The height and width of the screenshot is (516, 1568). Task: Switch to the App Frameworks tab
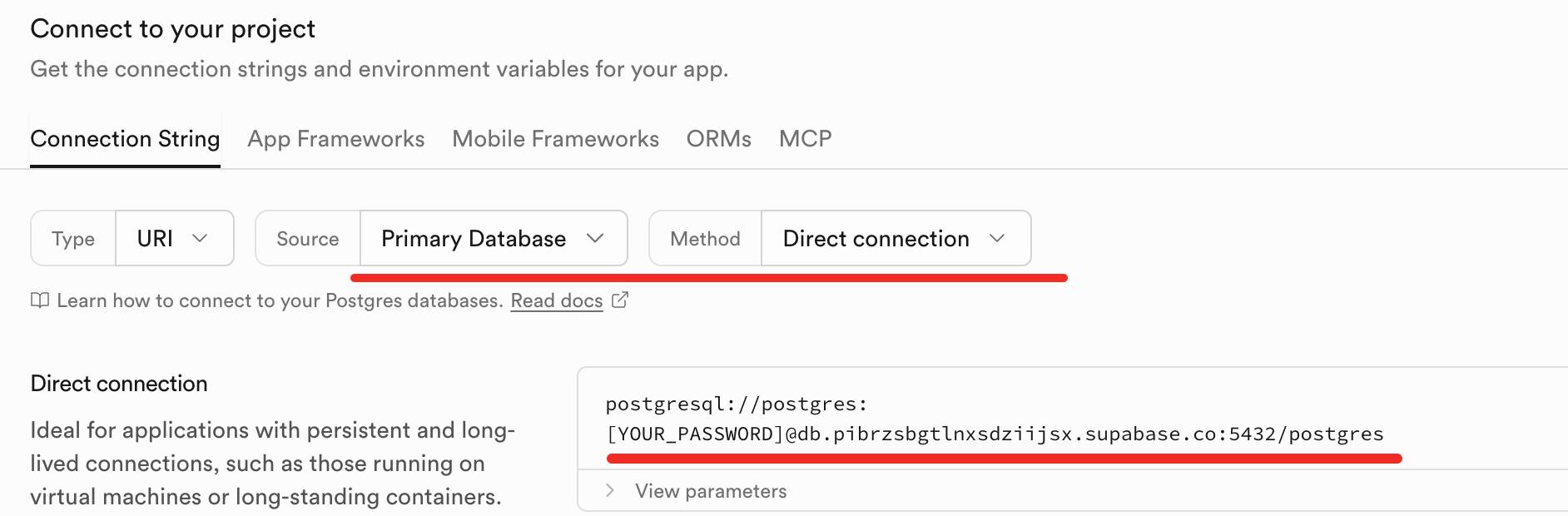pos(336,139)
